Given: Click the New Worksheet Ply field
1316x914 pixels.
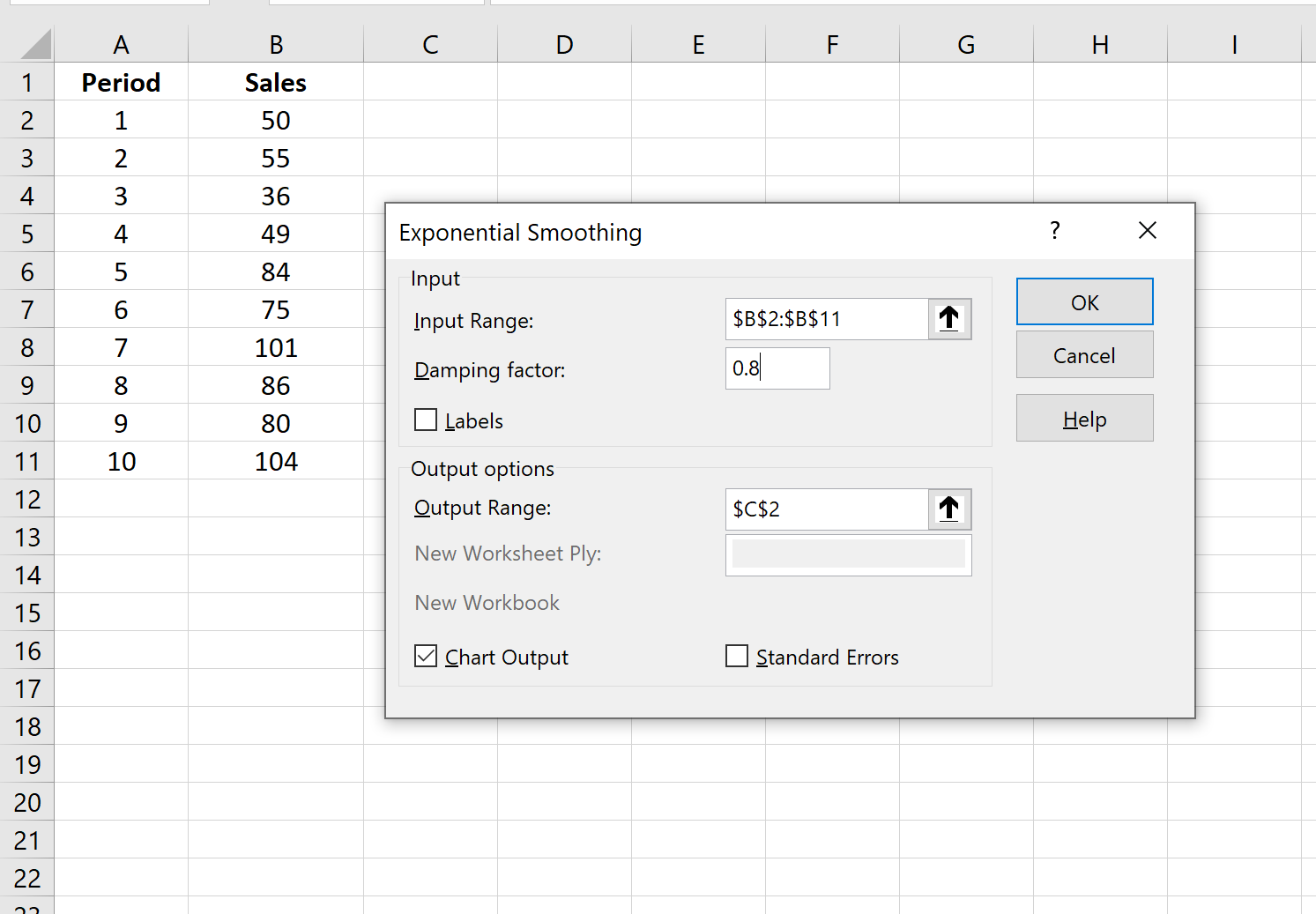Looking at the screenshot, I should (x=847, y=554).
